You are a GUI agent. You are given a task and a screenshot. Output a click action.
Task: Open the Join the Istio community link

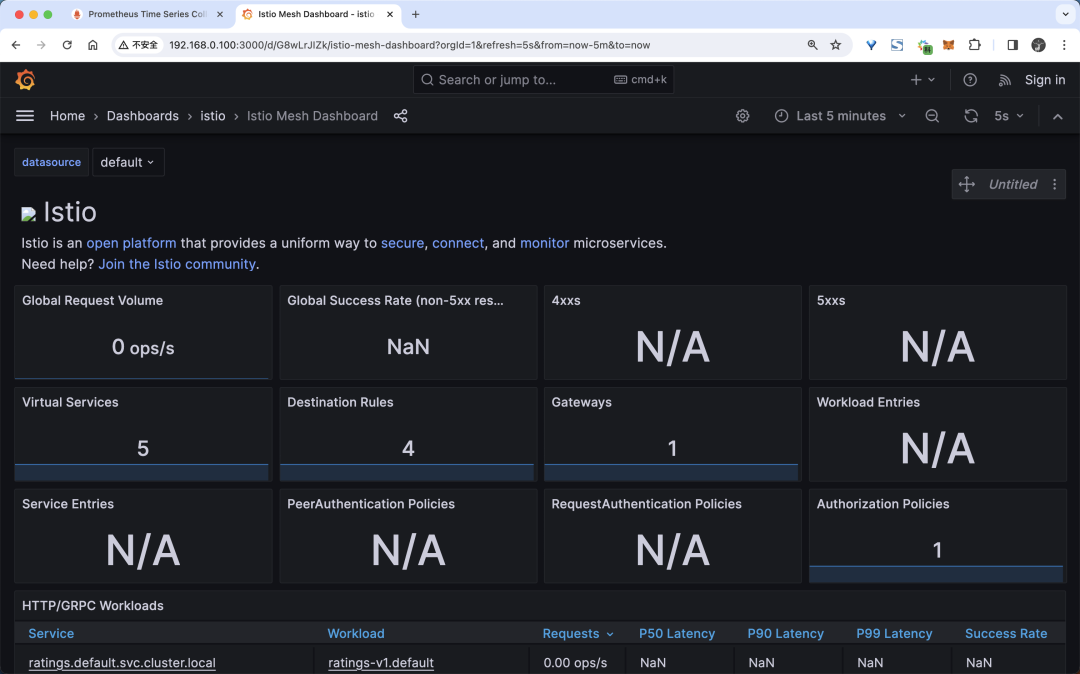coord(177,264)
